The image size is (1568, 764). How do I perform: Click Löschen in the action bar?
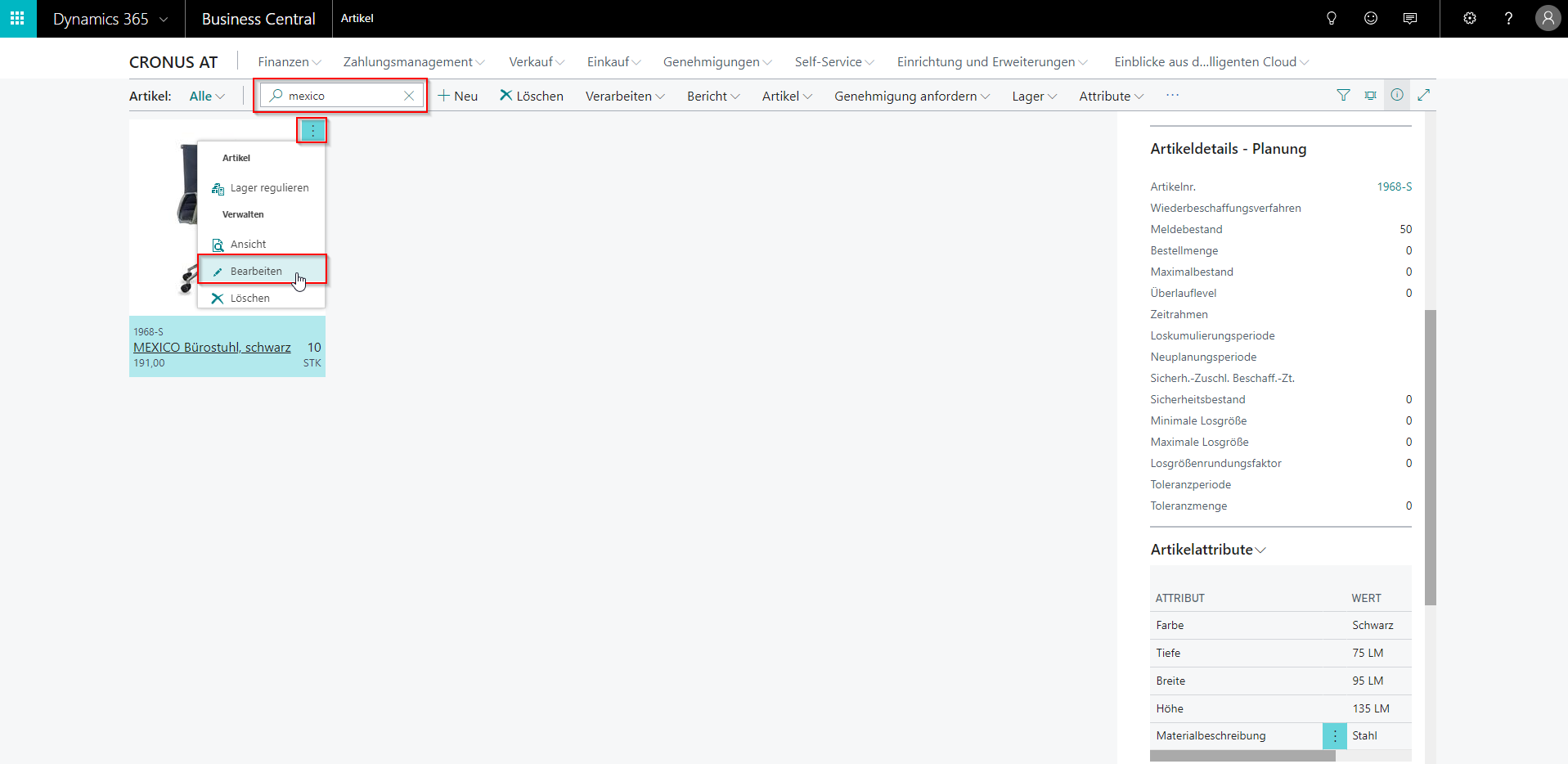[532, 96]
